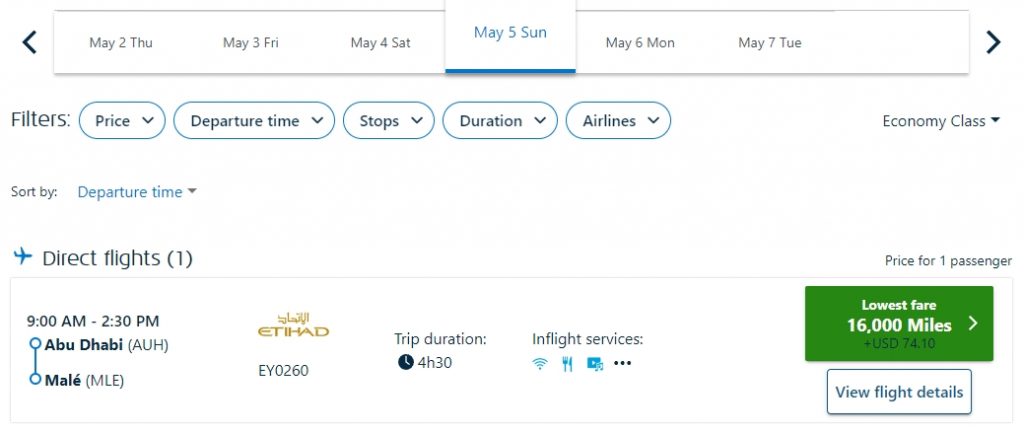
Task: Click the View flight details button
Action: 899,392
